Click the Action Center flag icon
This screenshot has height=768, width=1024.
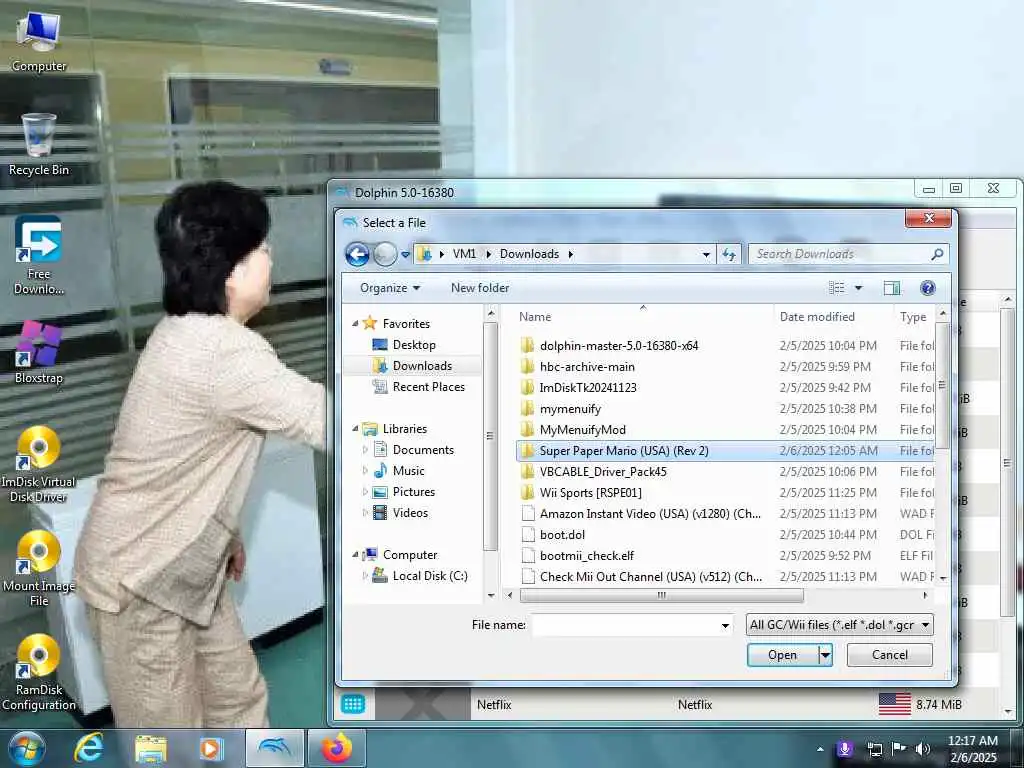(899, 749)
